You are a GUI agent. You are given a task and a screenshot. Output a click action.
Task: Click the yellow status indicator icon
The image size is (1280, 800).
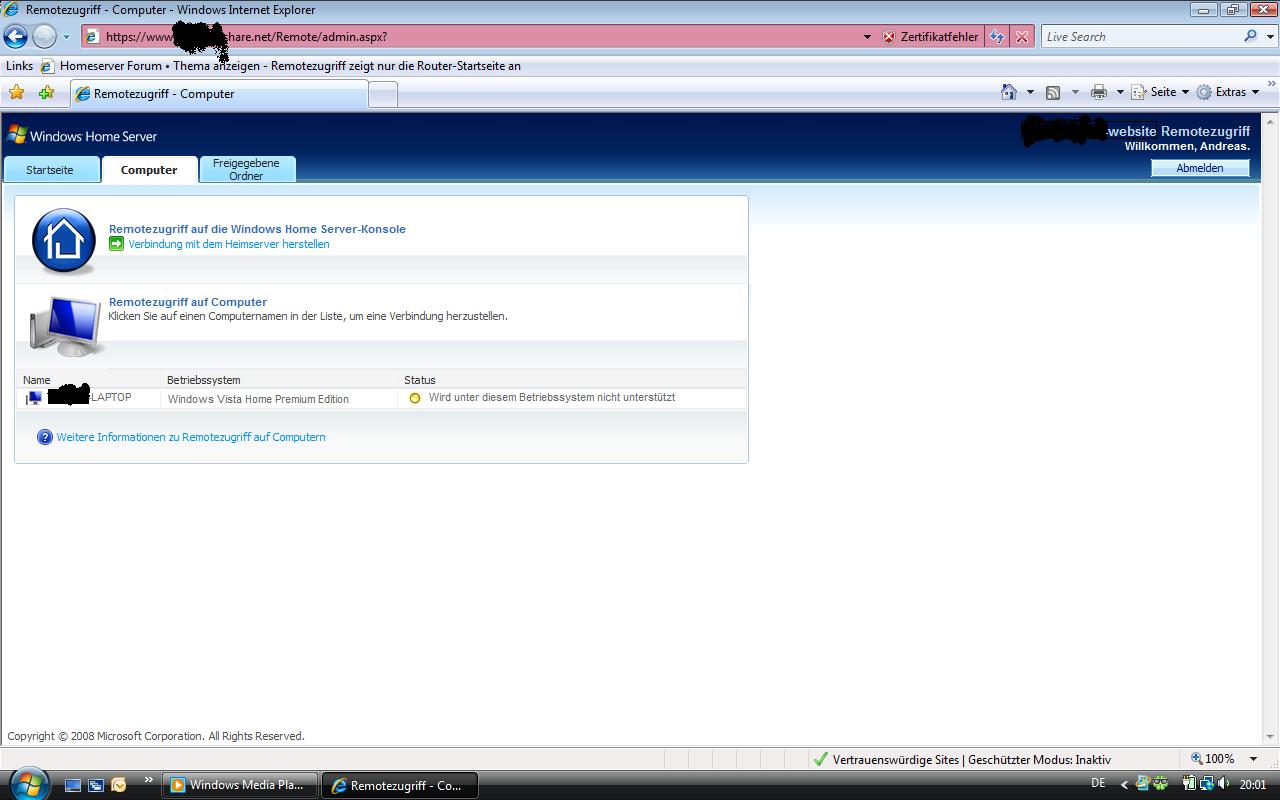tap(415, 398)
